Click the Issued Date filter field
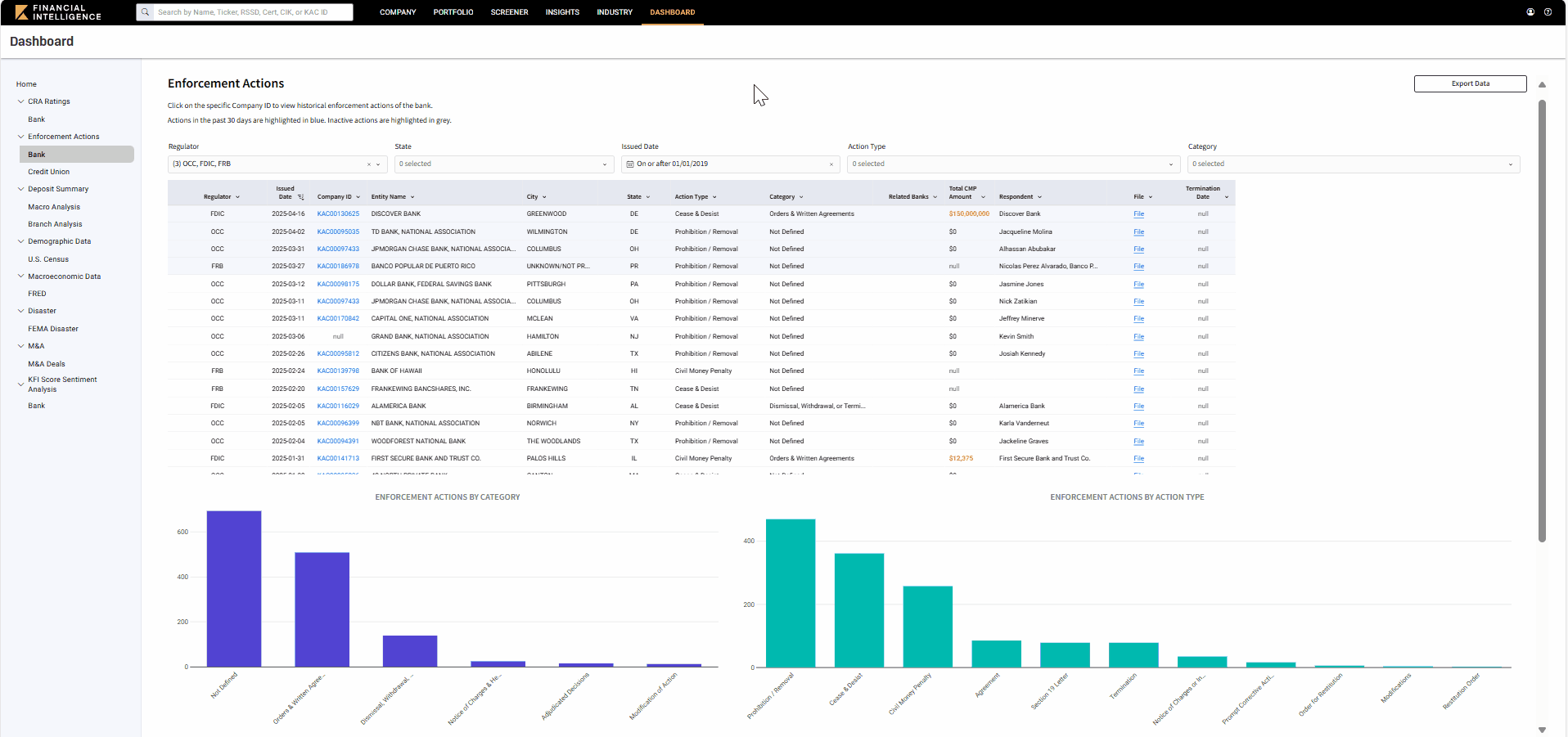This screenshot has height=737, width=1568. (731, 164)
